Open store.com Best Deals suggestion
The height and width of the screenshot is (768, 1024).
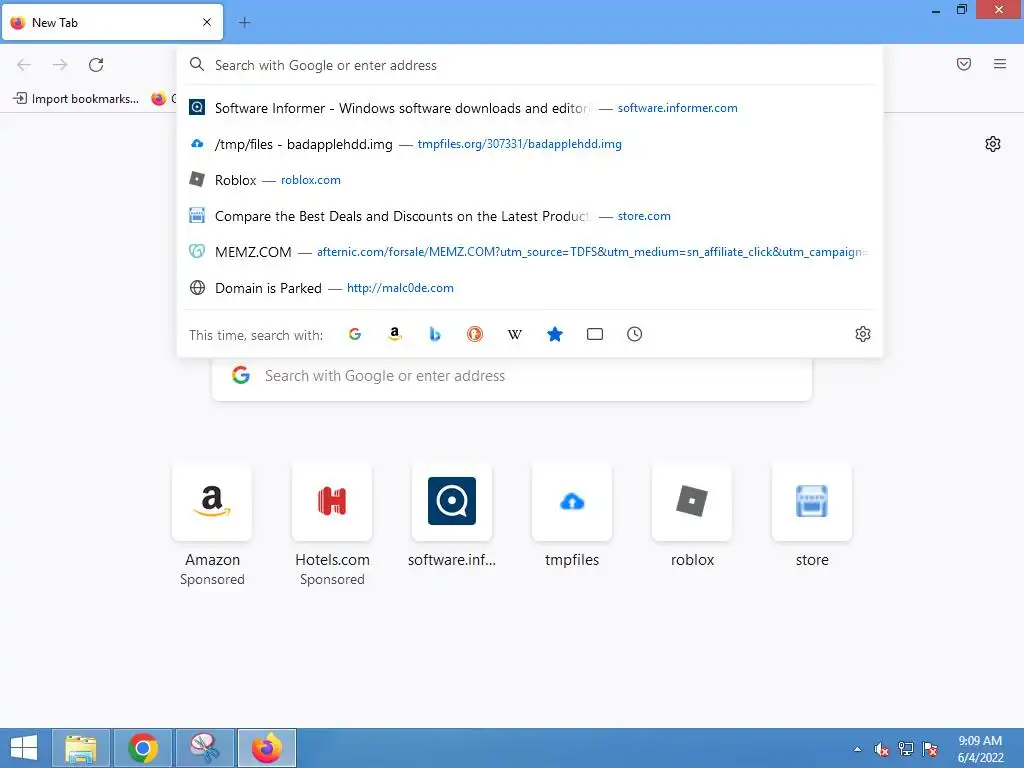[x=530, y=216]
